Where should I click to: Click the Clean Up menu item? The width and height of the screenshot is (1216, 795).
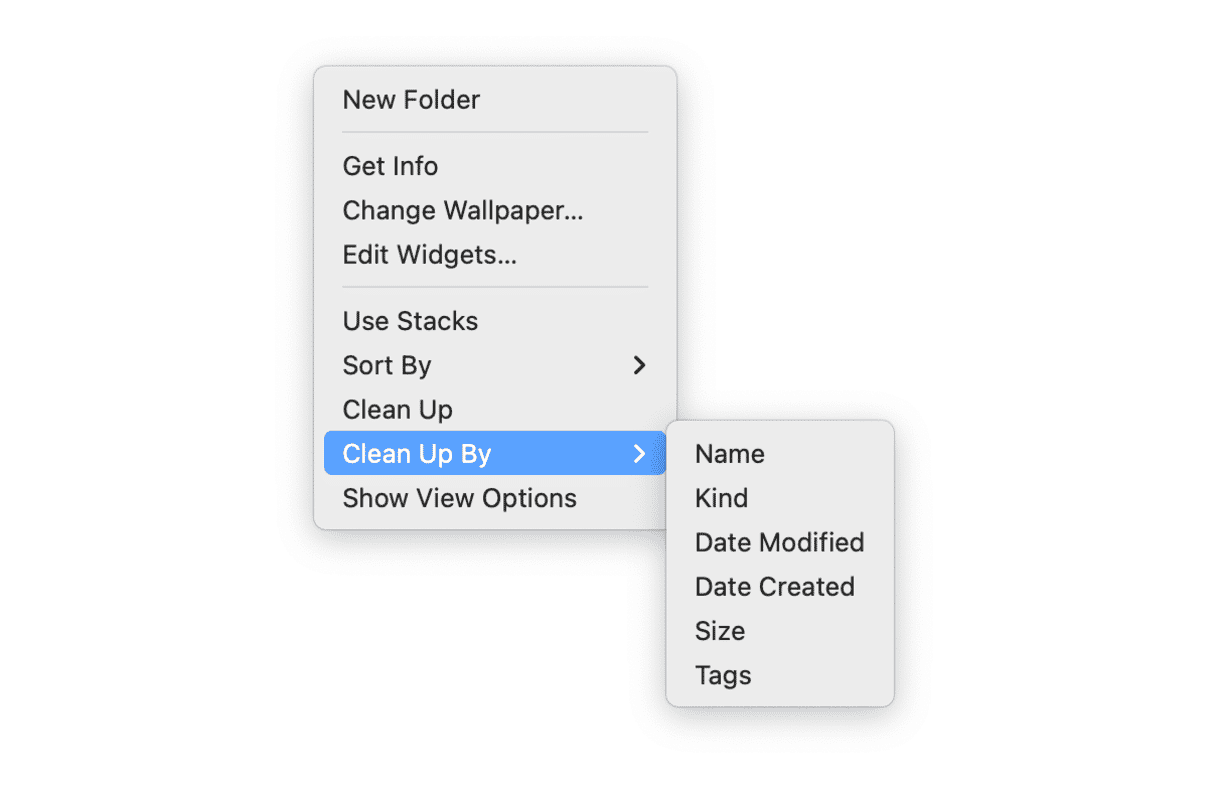pyautogui.click(x=397, y=410)
